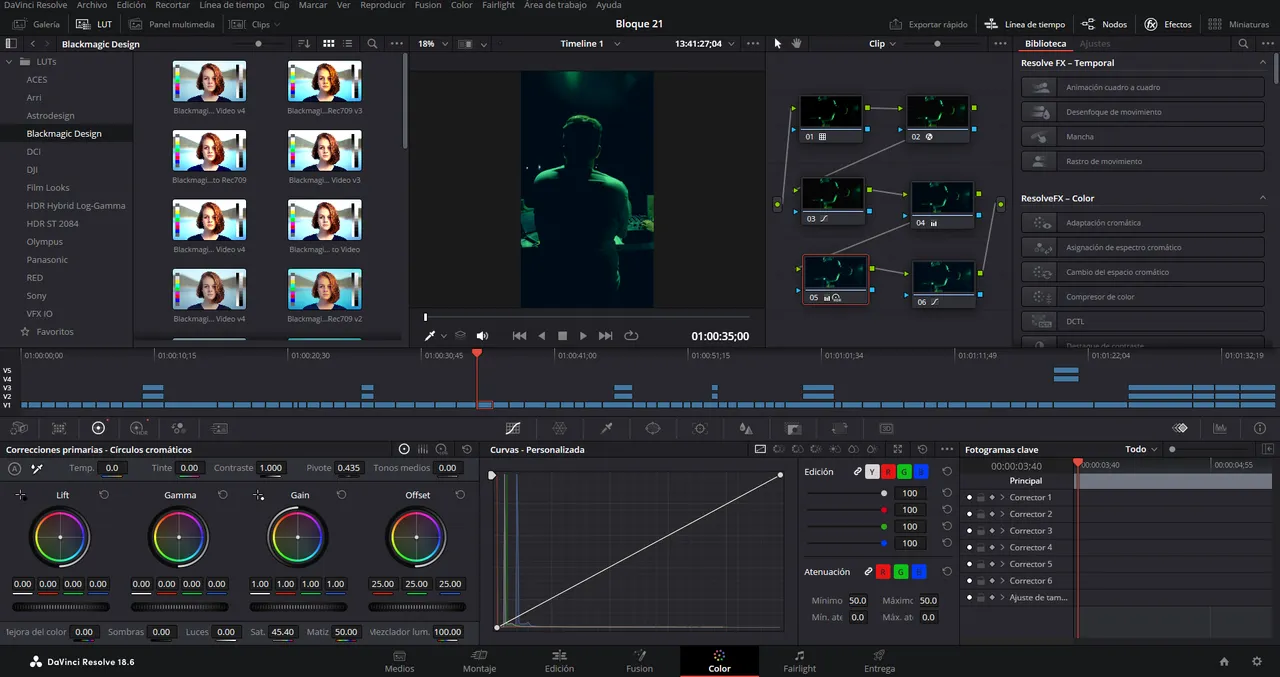The image size is (1280, 677).
Task: Open the RGB mixer palette
Action: click(x=179, y=428)
